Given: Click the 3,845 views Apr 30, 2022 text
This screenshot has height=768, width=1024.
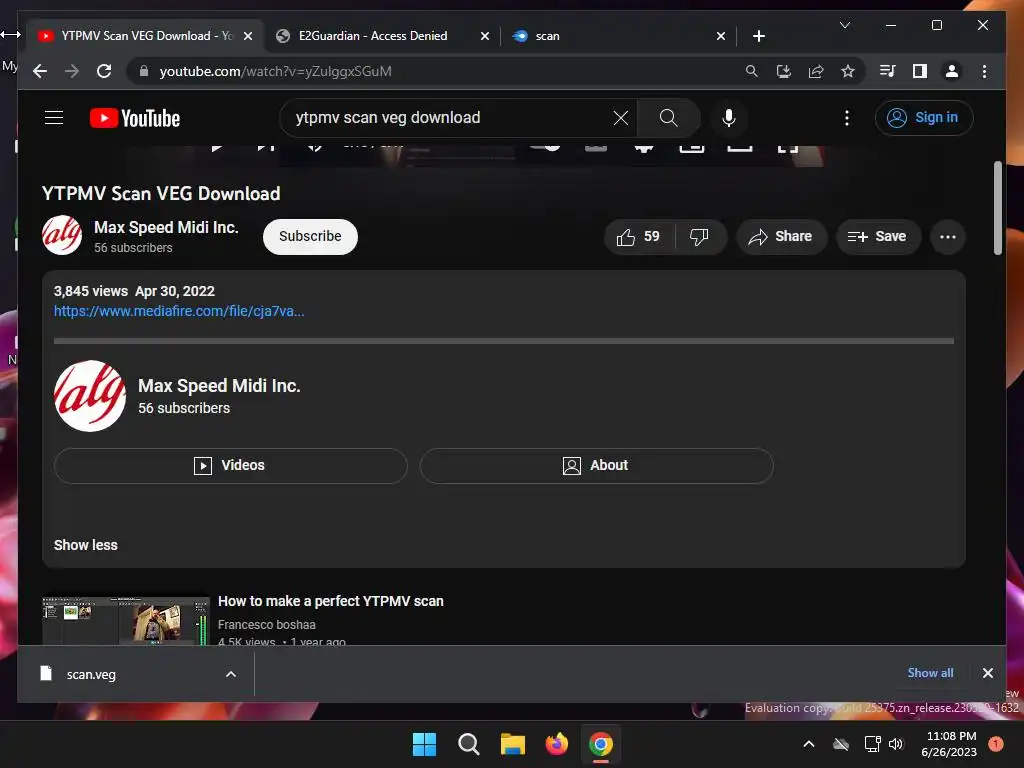Looking at the screenshot, I should click(x=134, y=291).
